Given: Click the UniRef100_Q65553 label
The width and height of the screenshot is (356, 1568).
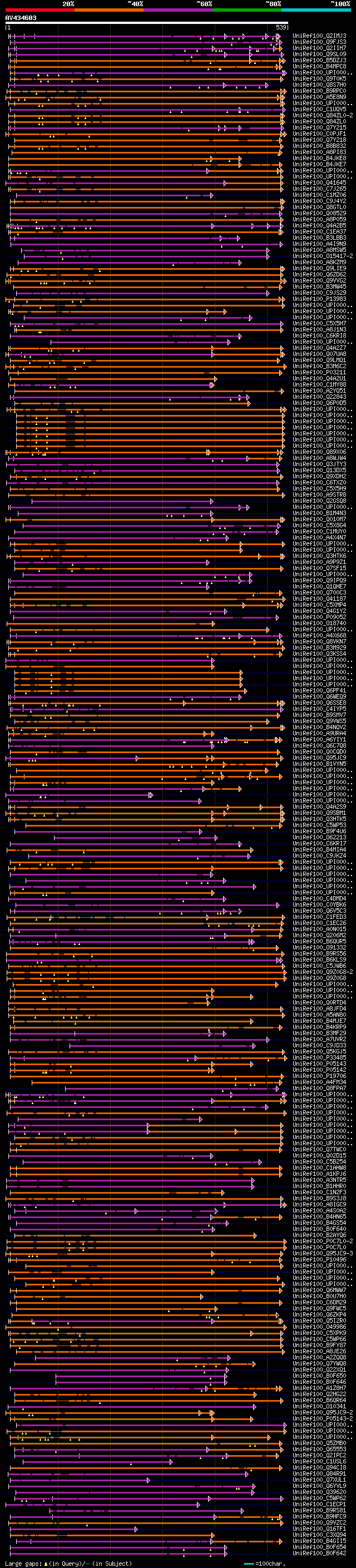Looking at the screenshot, I should tap(319, 1449).
